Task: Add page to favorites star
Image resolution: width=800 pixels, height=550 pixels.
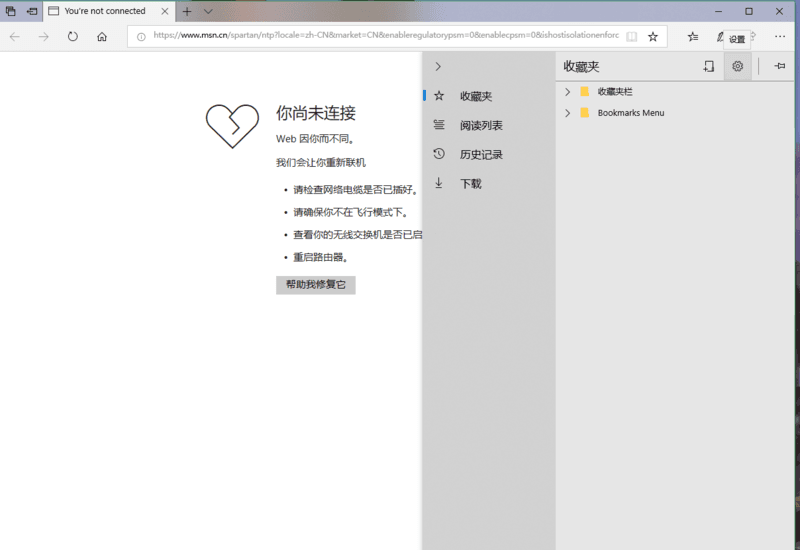Action: 653,37
